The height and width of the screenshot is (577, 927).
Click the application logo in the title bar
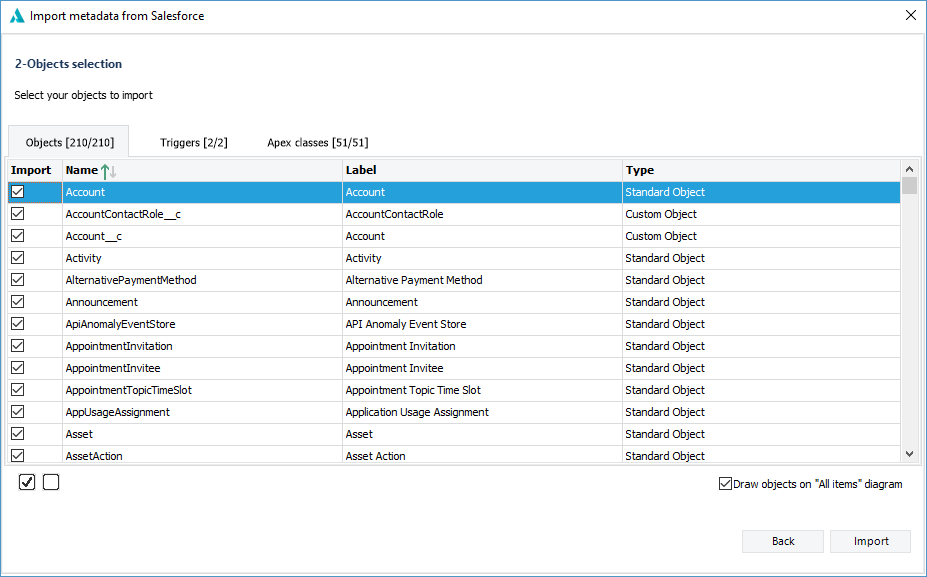pyautogui.click(x=16, y=15)
